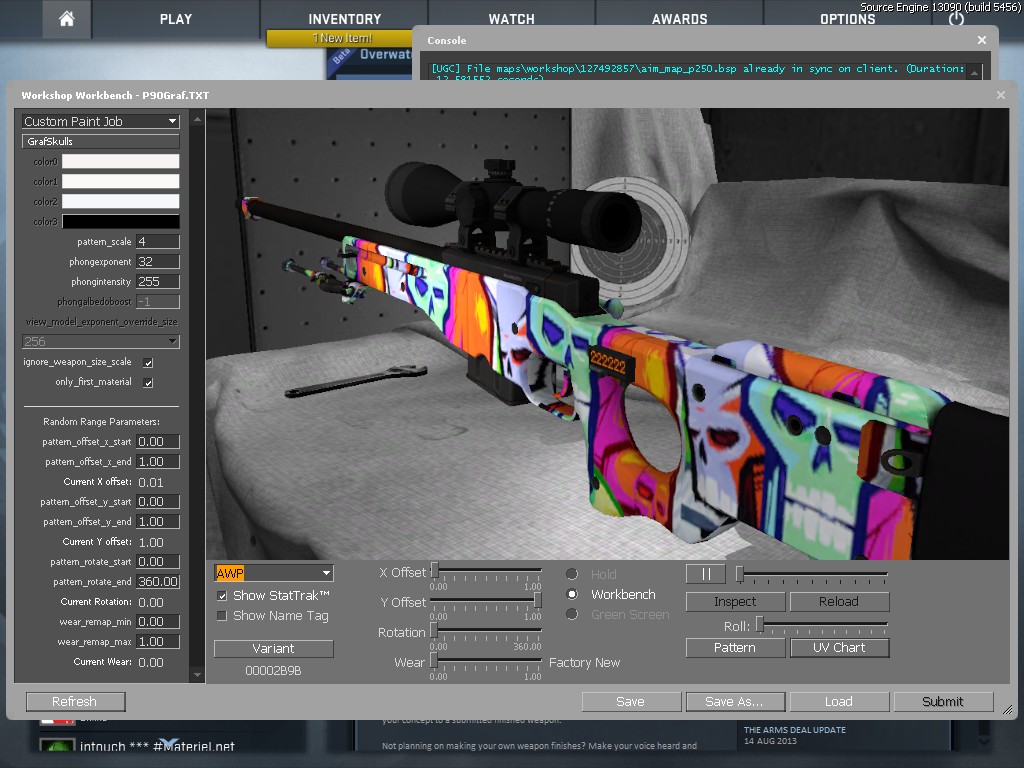Toggle ignore_weapon_size_scale checkbox

[148, 362]
